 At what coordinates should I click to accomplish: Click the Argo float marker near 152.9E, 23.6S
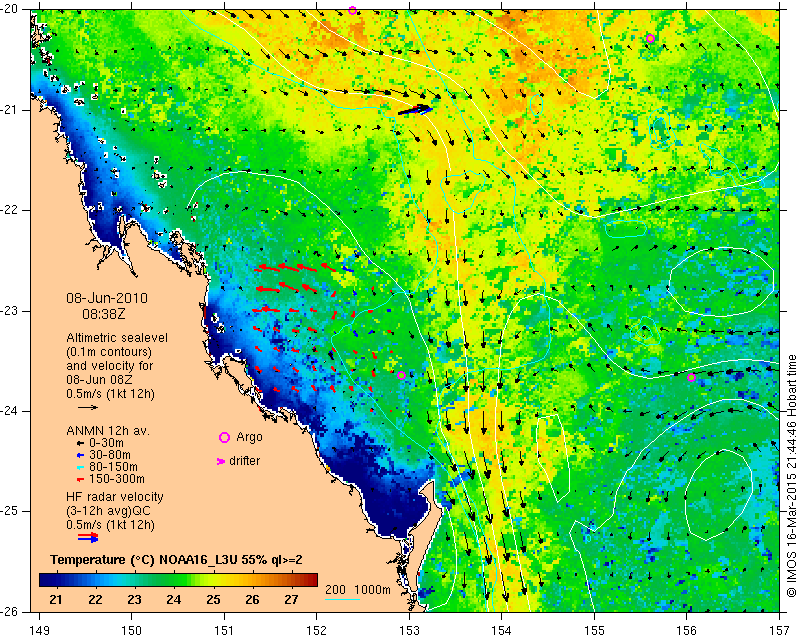401,376
